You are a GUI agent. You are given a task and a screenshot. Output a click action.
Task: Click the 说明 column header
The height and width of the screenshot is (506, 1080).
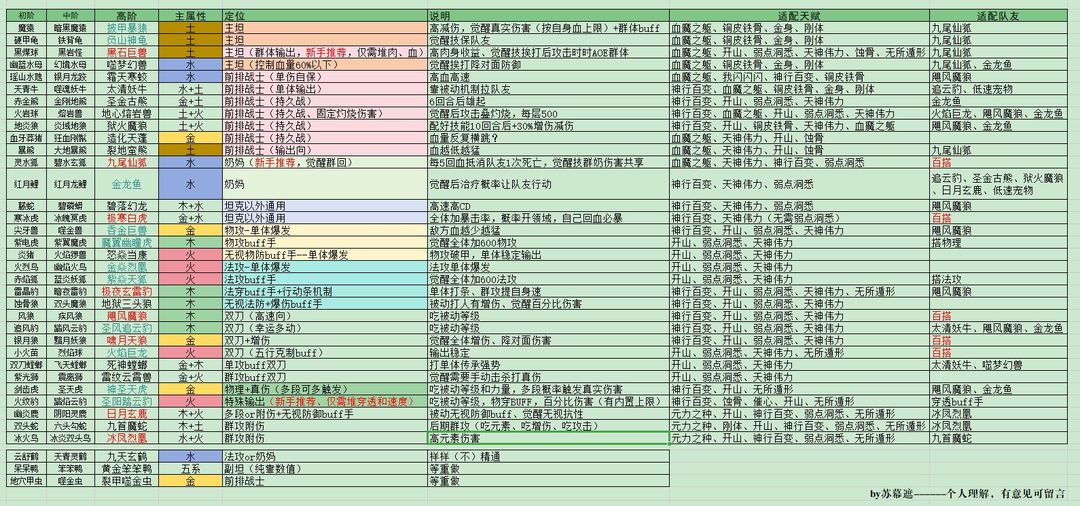point(548,15)
